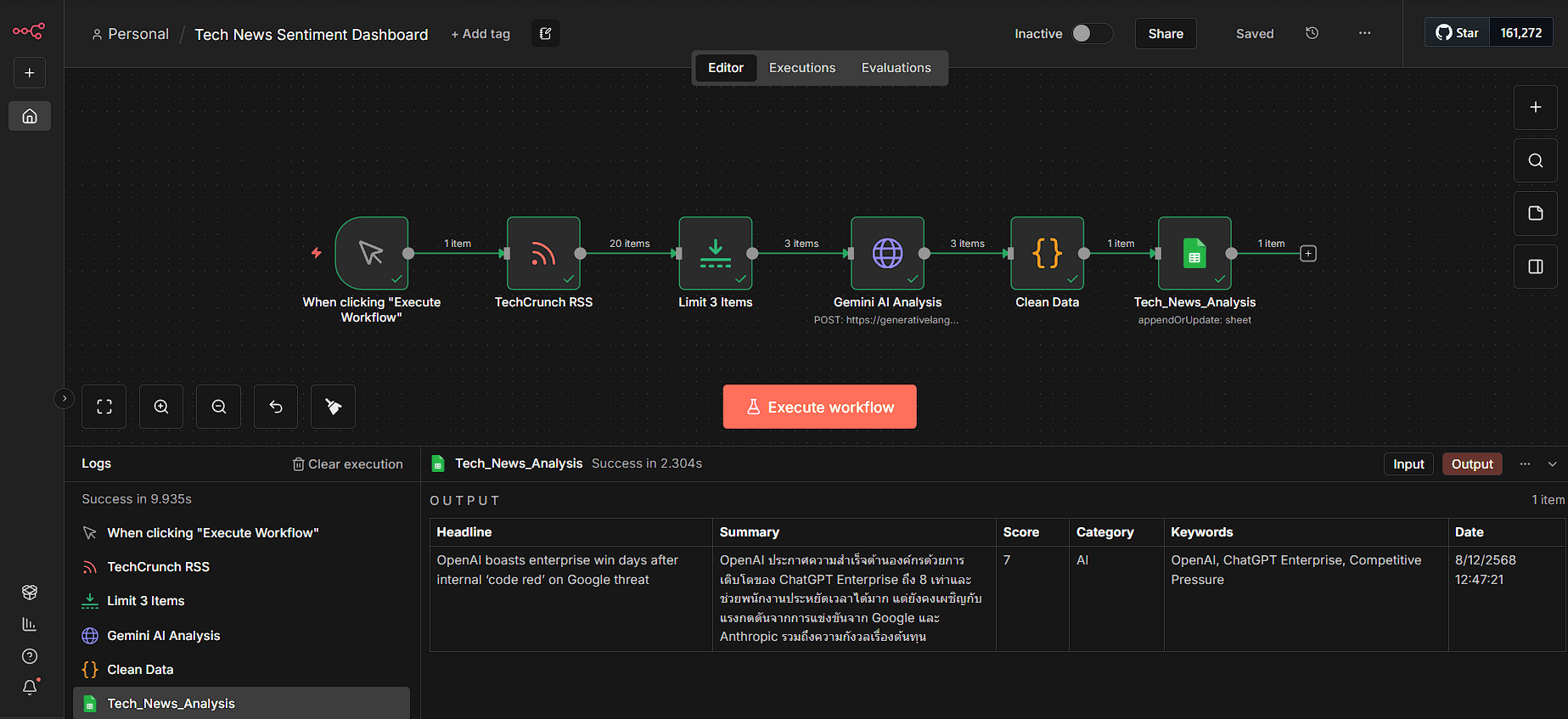Open the notifications bell icon
Screen dimensions: 1568x719
[30, 688]
